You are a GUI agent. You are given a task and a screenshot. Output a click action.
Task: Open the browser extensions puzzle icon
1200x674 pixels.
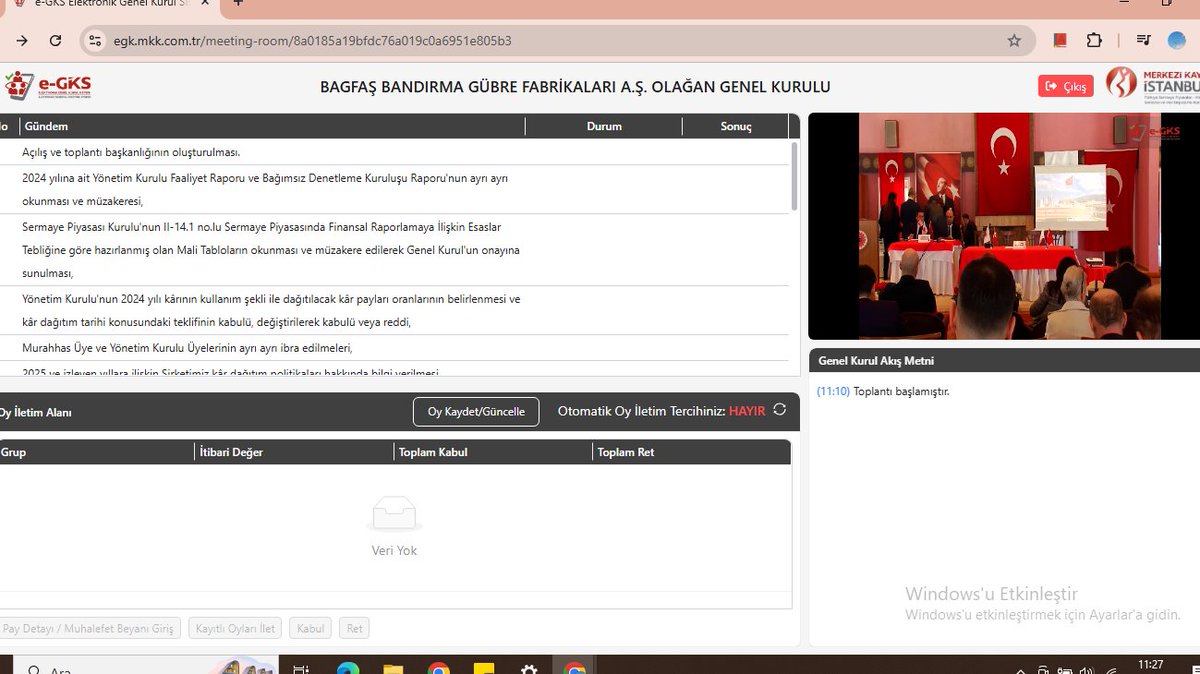pos(1094,40)
